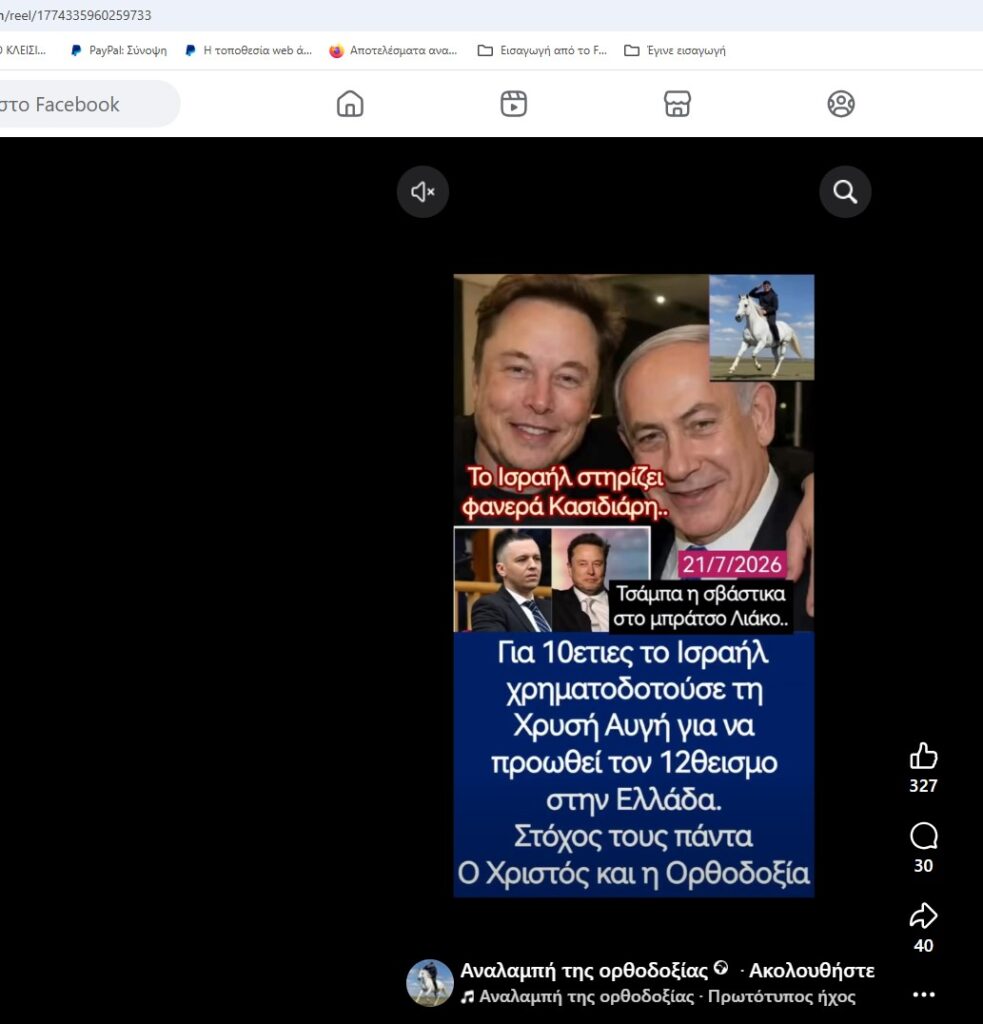Image resolution: width=983 pixels, height=1024 pixels.
Task: Like the reel with thumbs-up icon
Action: (924, 756)
